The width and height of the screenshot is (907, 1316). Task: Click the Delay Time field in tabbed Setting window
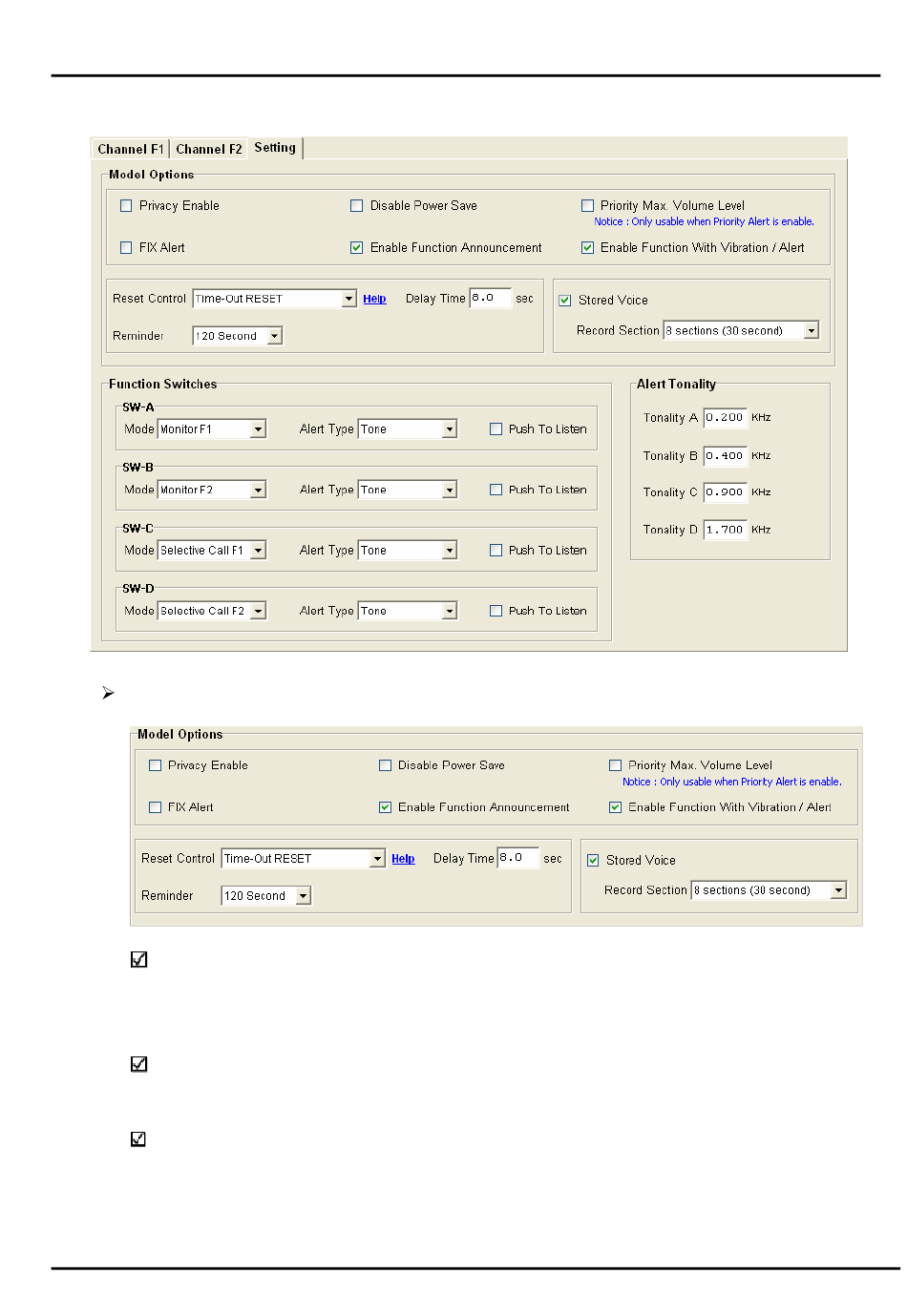491,298
